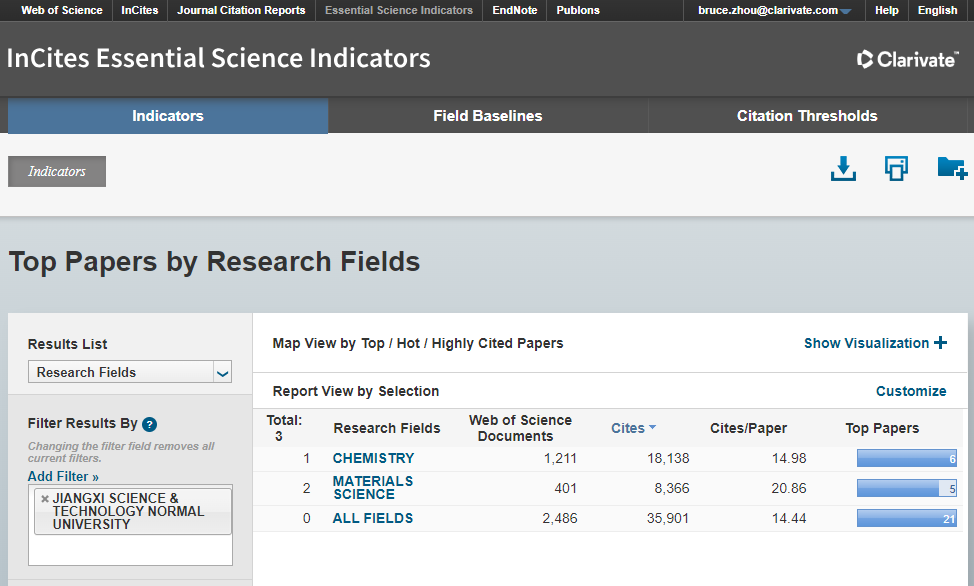Click the plus icon beside Show Visualization

click(x=940, y=343)
